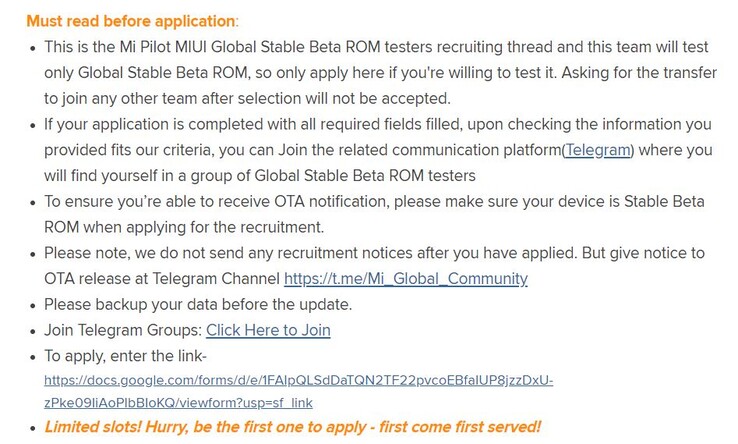738x444 pixels.
Task: Open the t.me/Mi_Global_Community channel link
Action: [x=406, y=279]
